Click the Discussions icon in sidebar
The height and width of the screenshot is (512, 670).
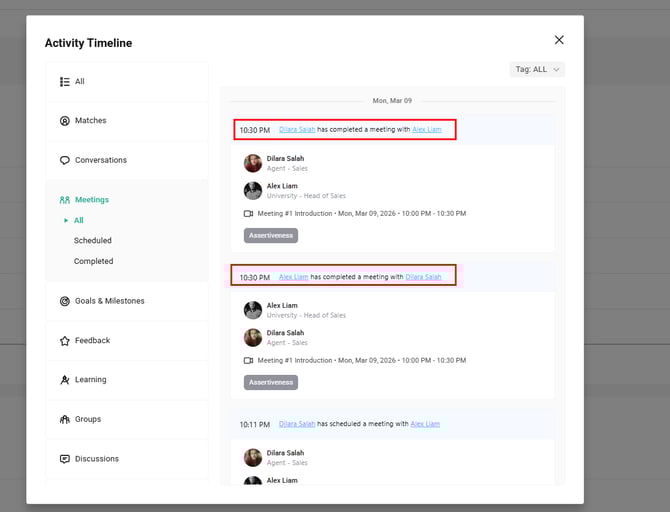pos(65,459)
